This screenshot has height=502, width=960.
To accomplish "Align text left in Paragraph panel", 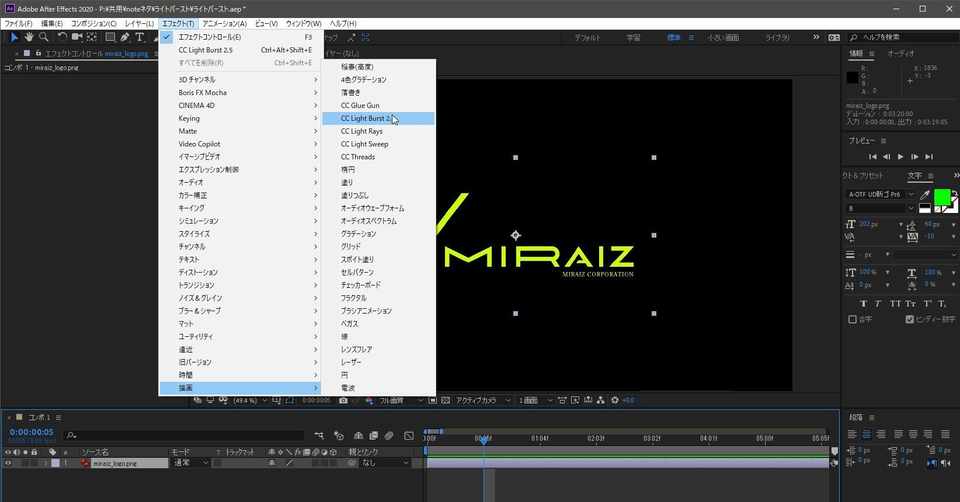I will (852, 434).
